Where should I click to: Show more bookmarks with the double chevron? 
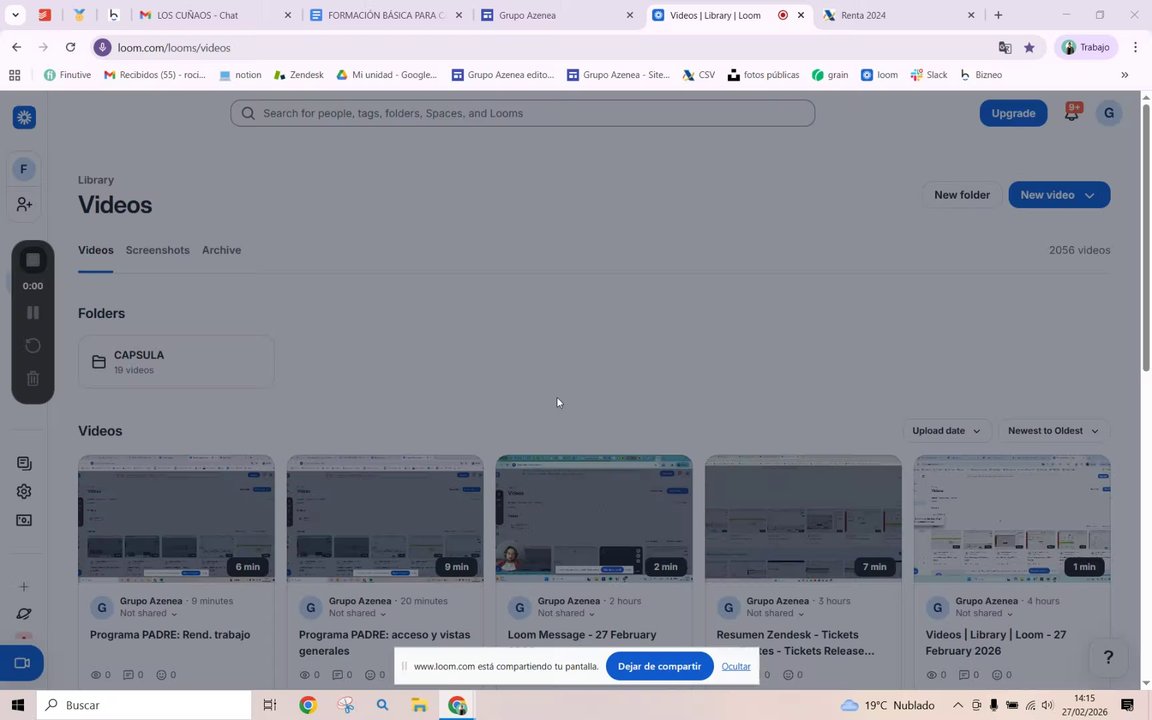coord(1124,74)
